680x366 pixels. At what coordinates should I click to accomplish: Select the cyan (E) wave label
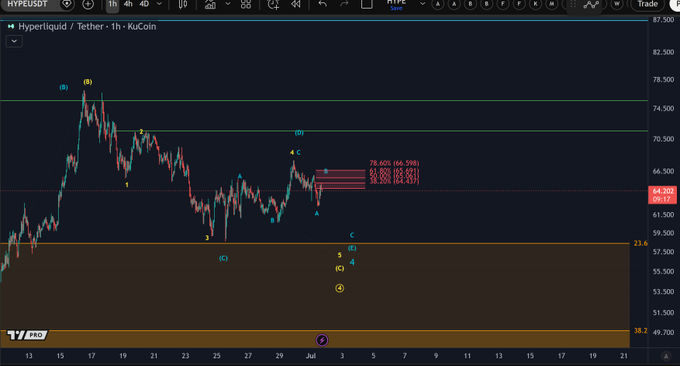click(x=352, y=248)
